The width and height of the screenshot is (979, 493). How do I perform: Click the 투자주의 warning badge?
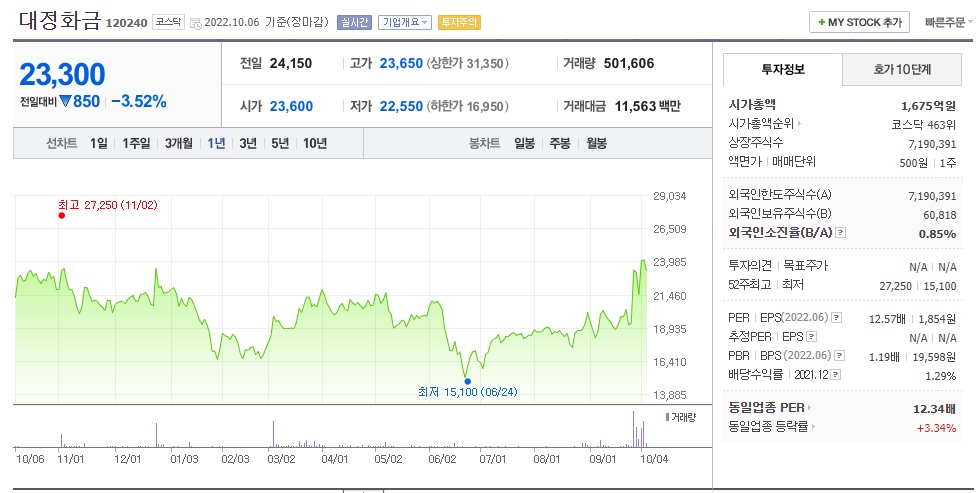click(459, 22)
